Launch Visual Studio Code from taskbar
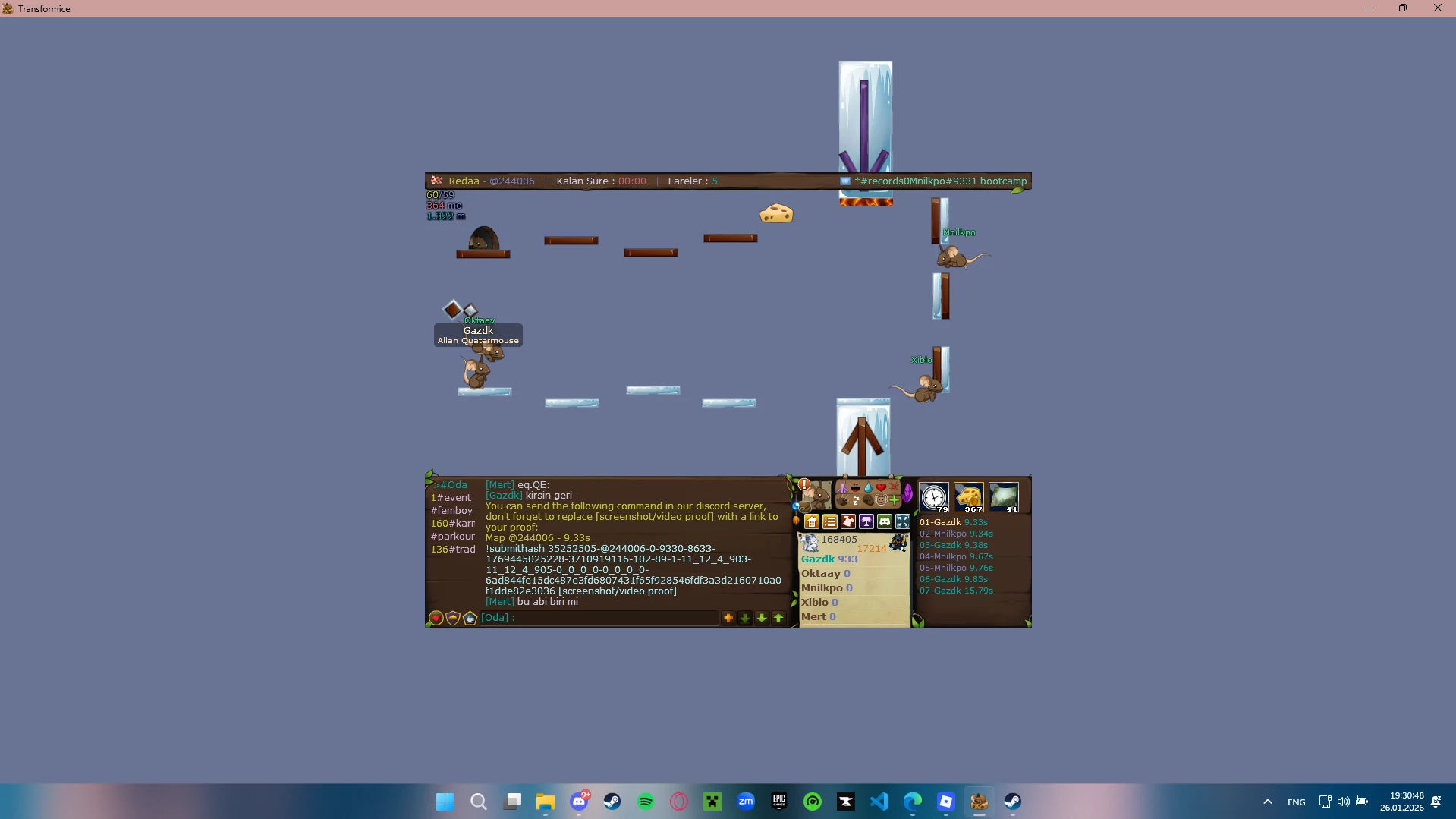 (879, 802)
